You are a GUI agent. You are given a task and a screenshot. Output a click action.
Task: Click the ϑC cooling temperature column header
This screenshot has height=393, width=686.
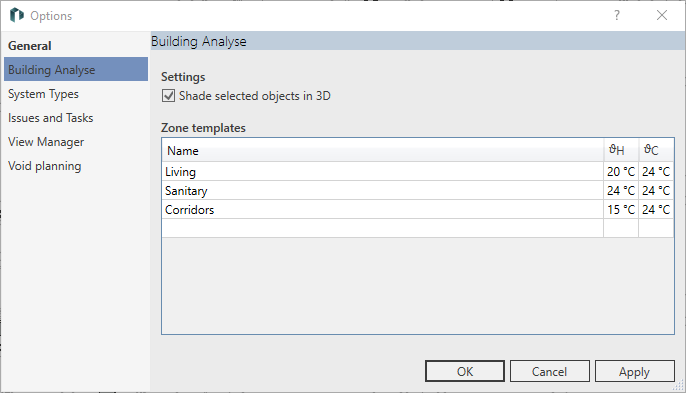[x=656, y=151]
